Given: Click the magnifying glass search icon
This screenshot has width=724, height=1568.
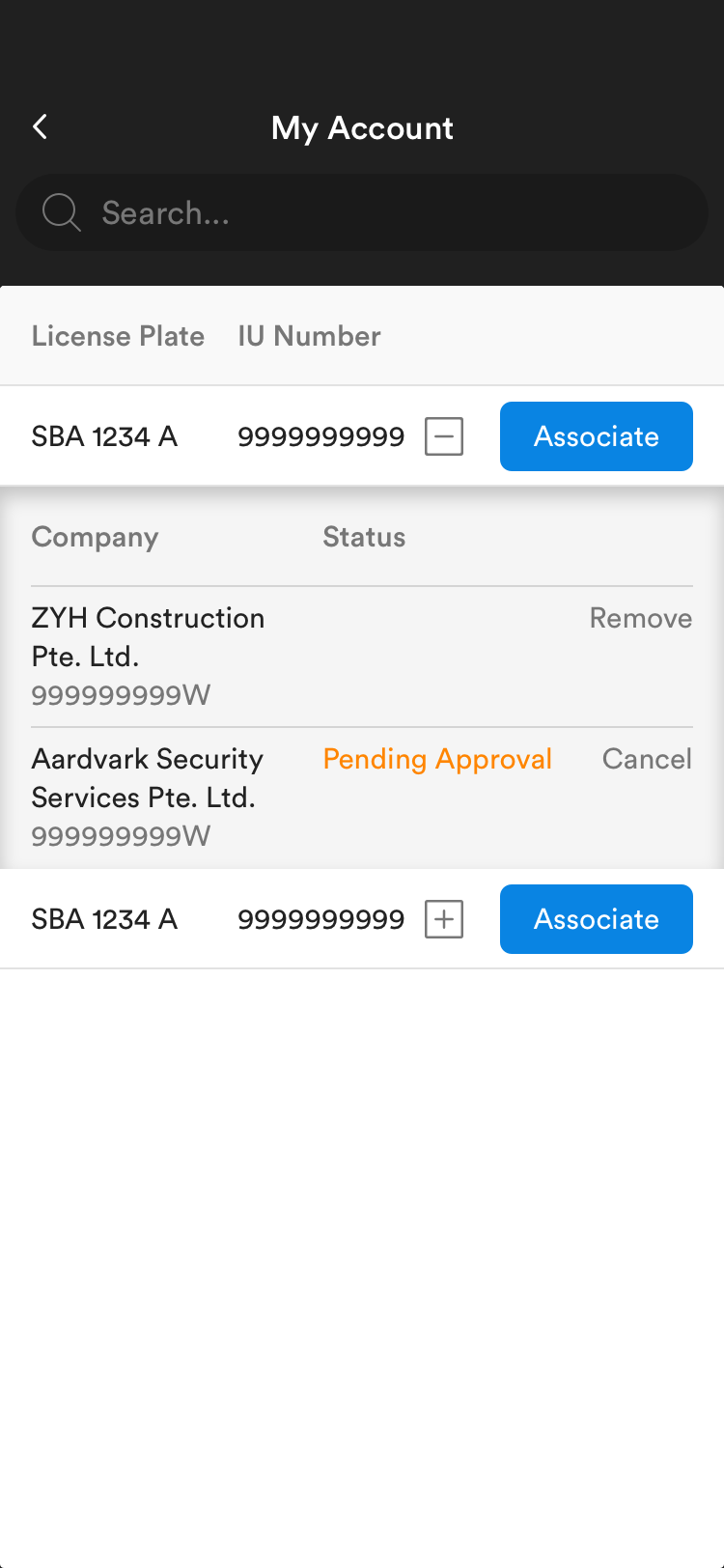Looking at the screenshot, I should [61, 212].
